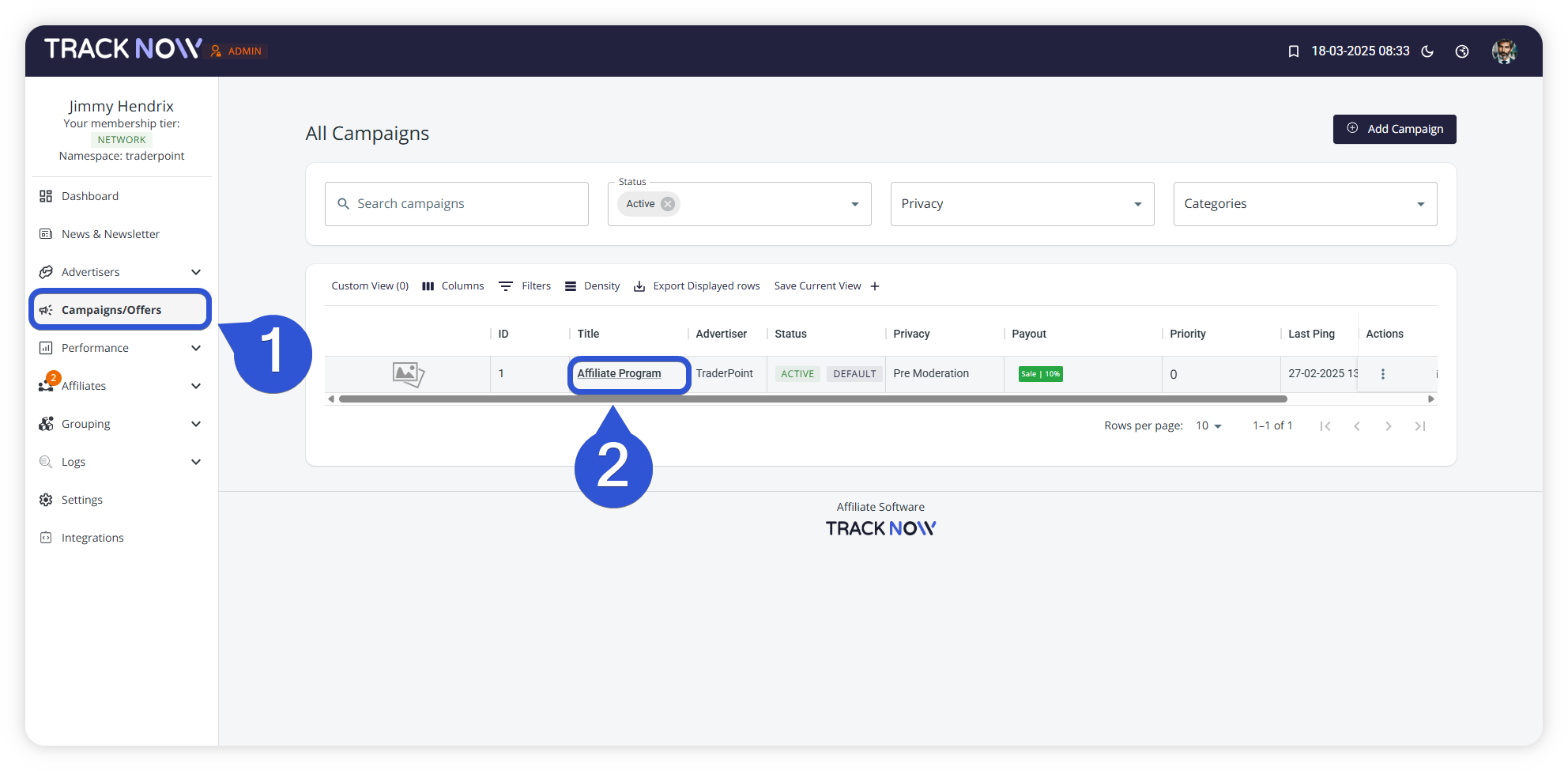Toggle dark mode with the moon icon
The width and height of the screenshot is (1568, 771).
1427,51
